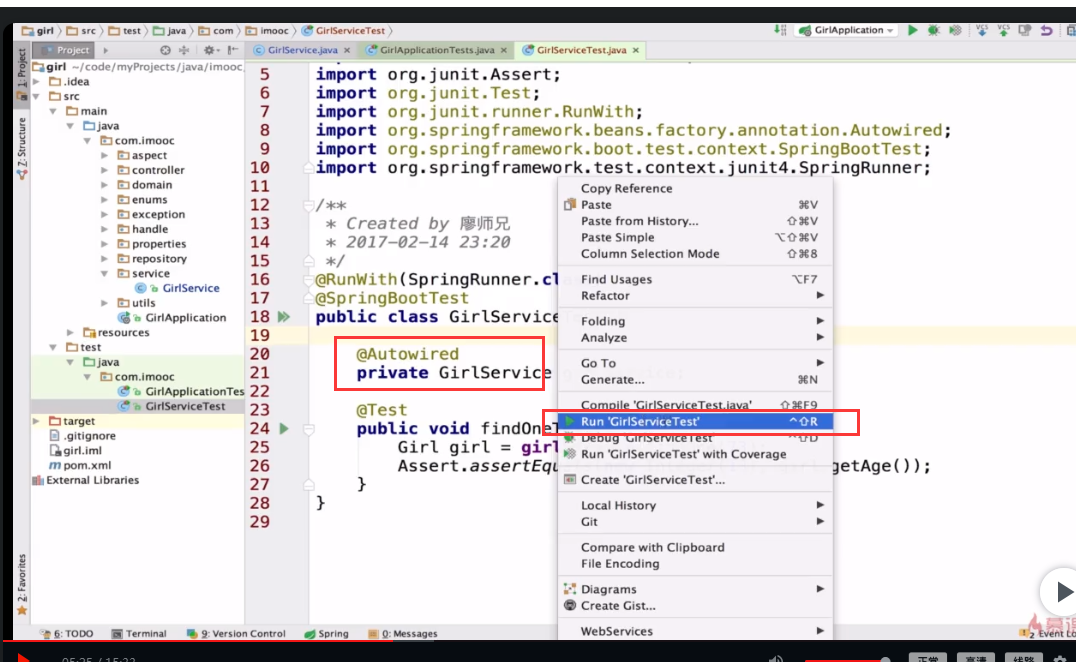
Task: Click the scroll-from-source target icon in Project panel
Action: tap(165, 50)
